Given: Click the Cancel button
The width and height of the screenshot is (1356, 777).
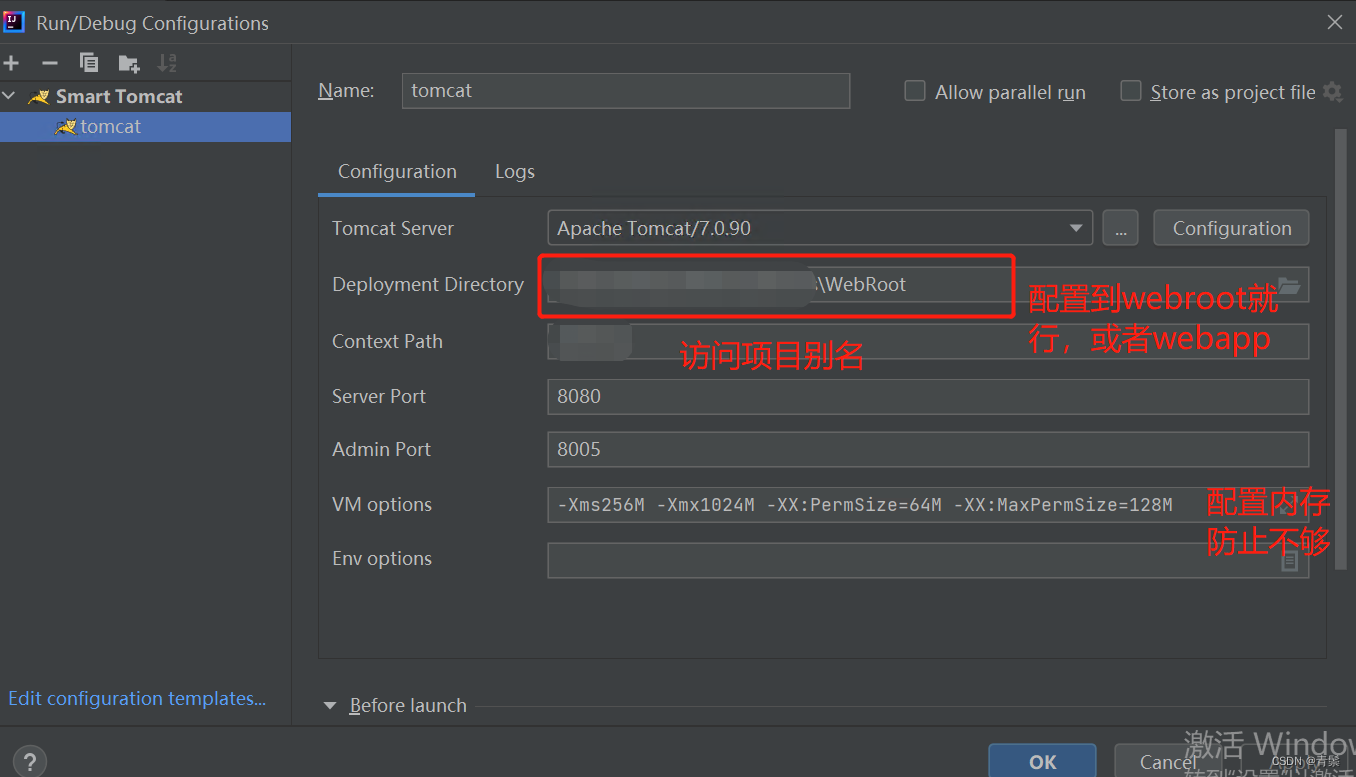Looking at the screenshot, I should (1167, 762).
